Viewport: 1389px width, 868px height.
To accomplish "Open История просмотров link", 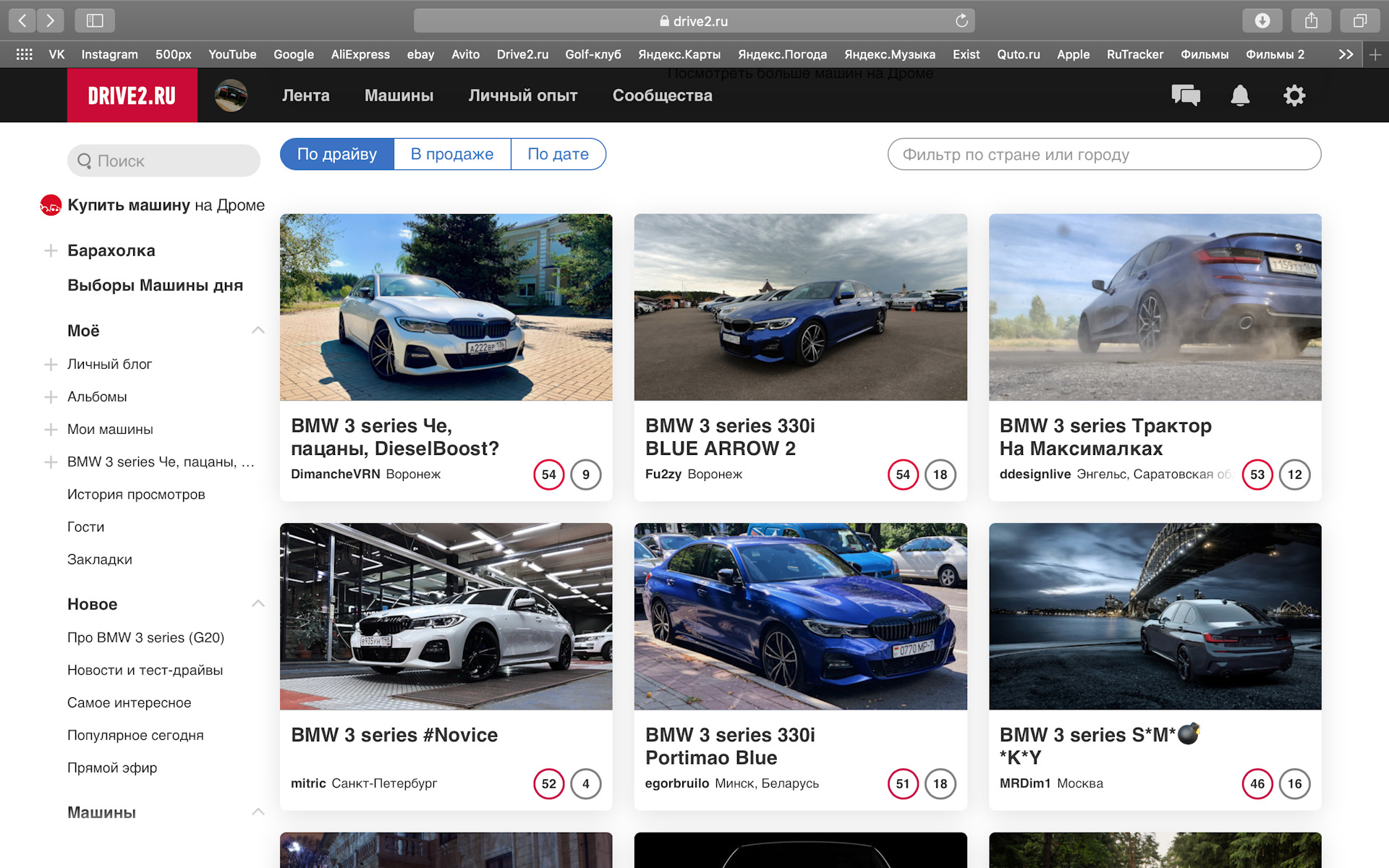I will pyautogui.click(x=136, y=495).
